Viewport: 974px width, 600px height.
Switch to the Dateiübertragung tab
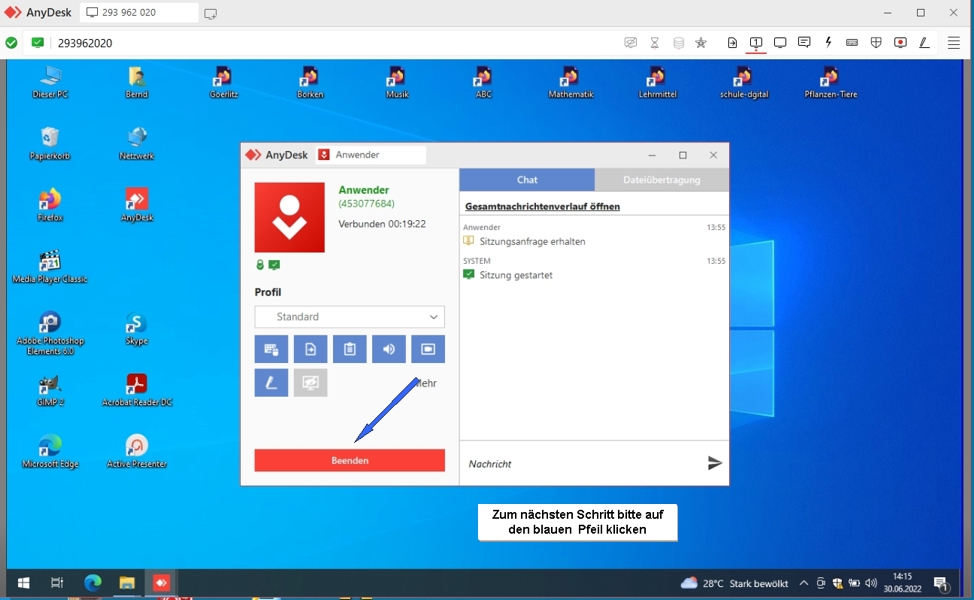pyautogui.click(x=661, y=180)
